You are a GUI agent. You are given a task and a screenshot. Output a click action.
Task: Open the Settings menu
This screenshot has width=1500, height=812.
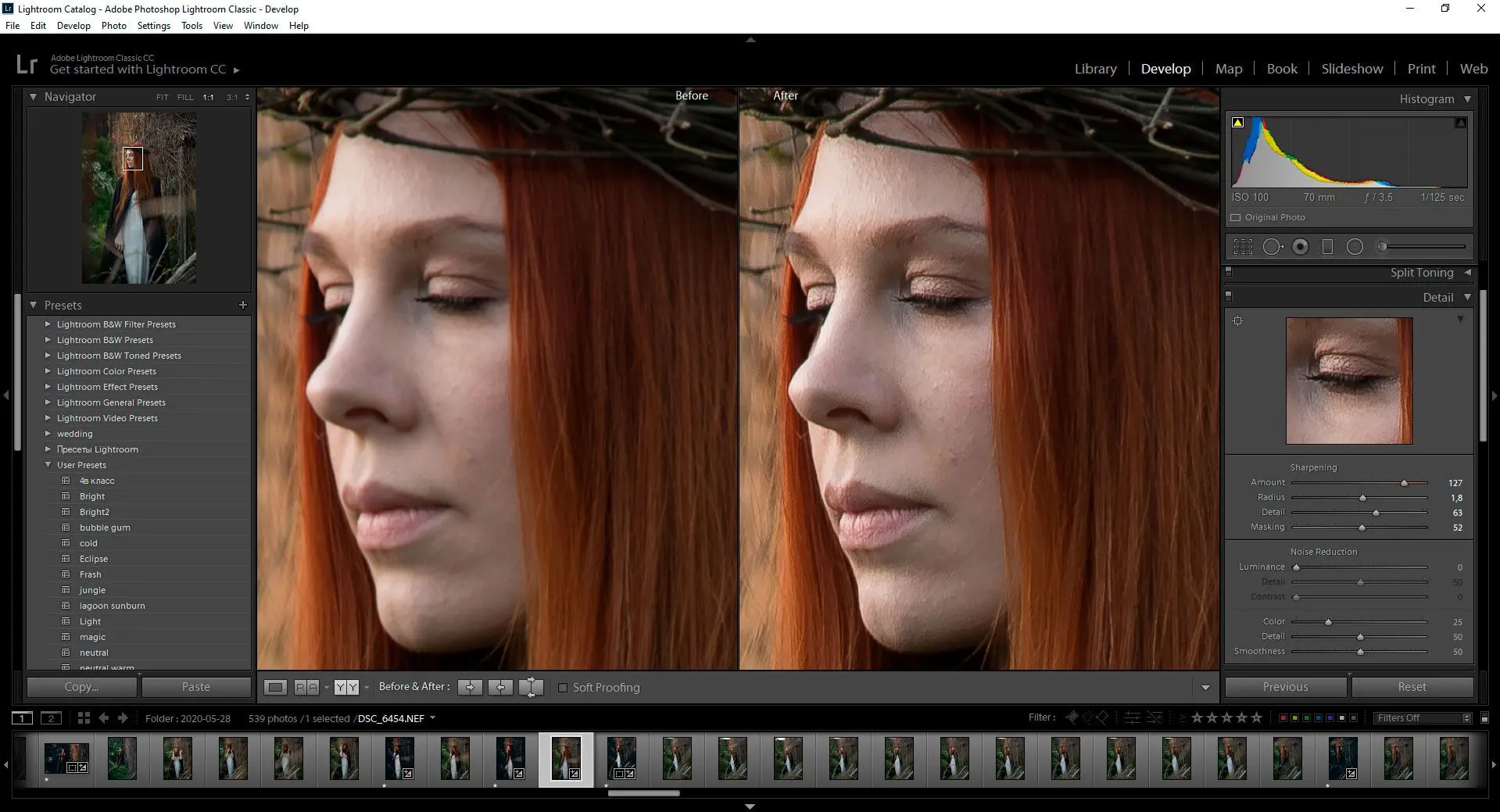[153, 26]
